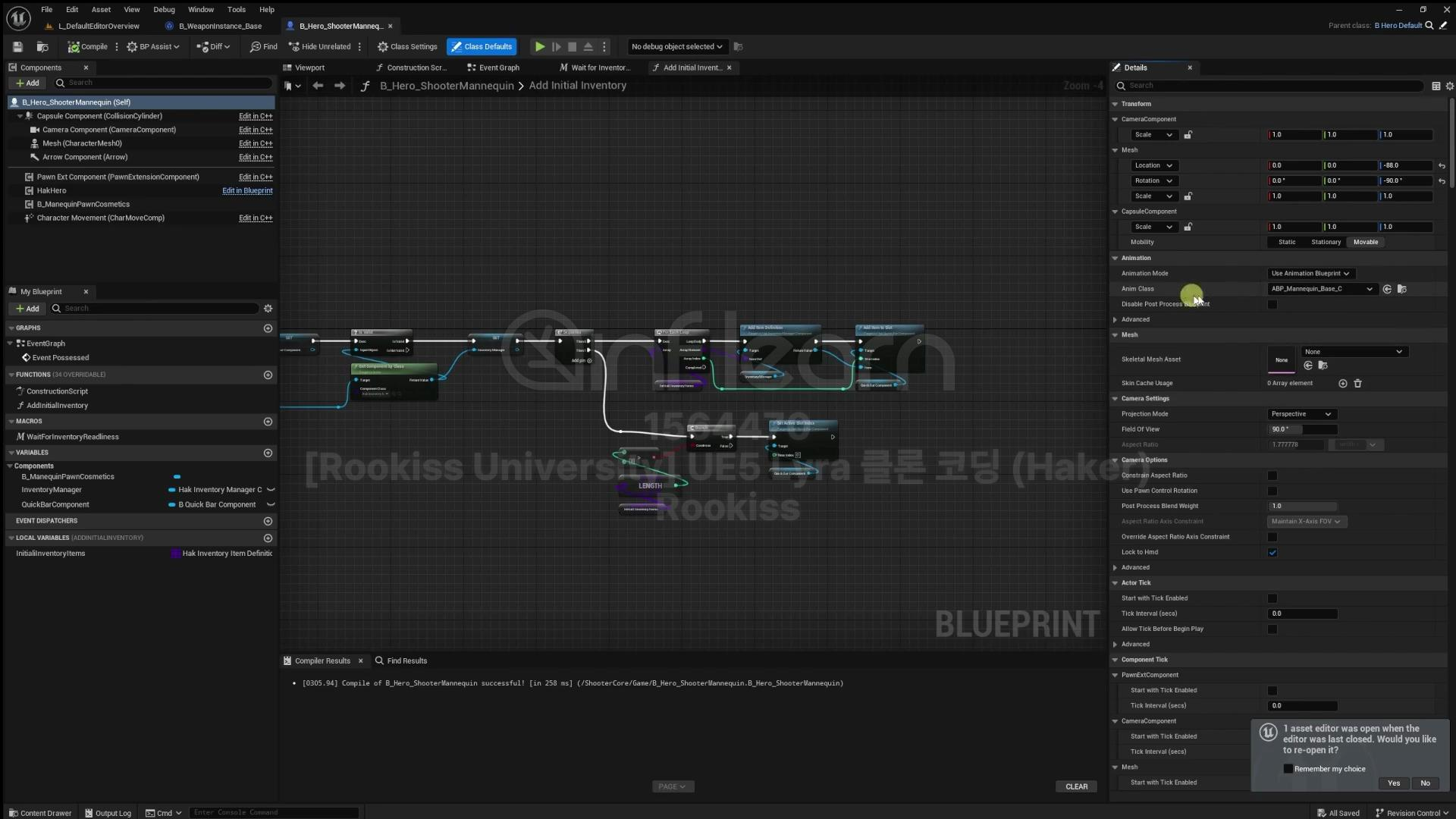Open the Projection Mode Perspective dropdown
Screen dimensions: 1456x819
click(x=1301, y=414)
